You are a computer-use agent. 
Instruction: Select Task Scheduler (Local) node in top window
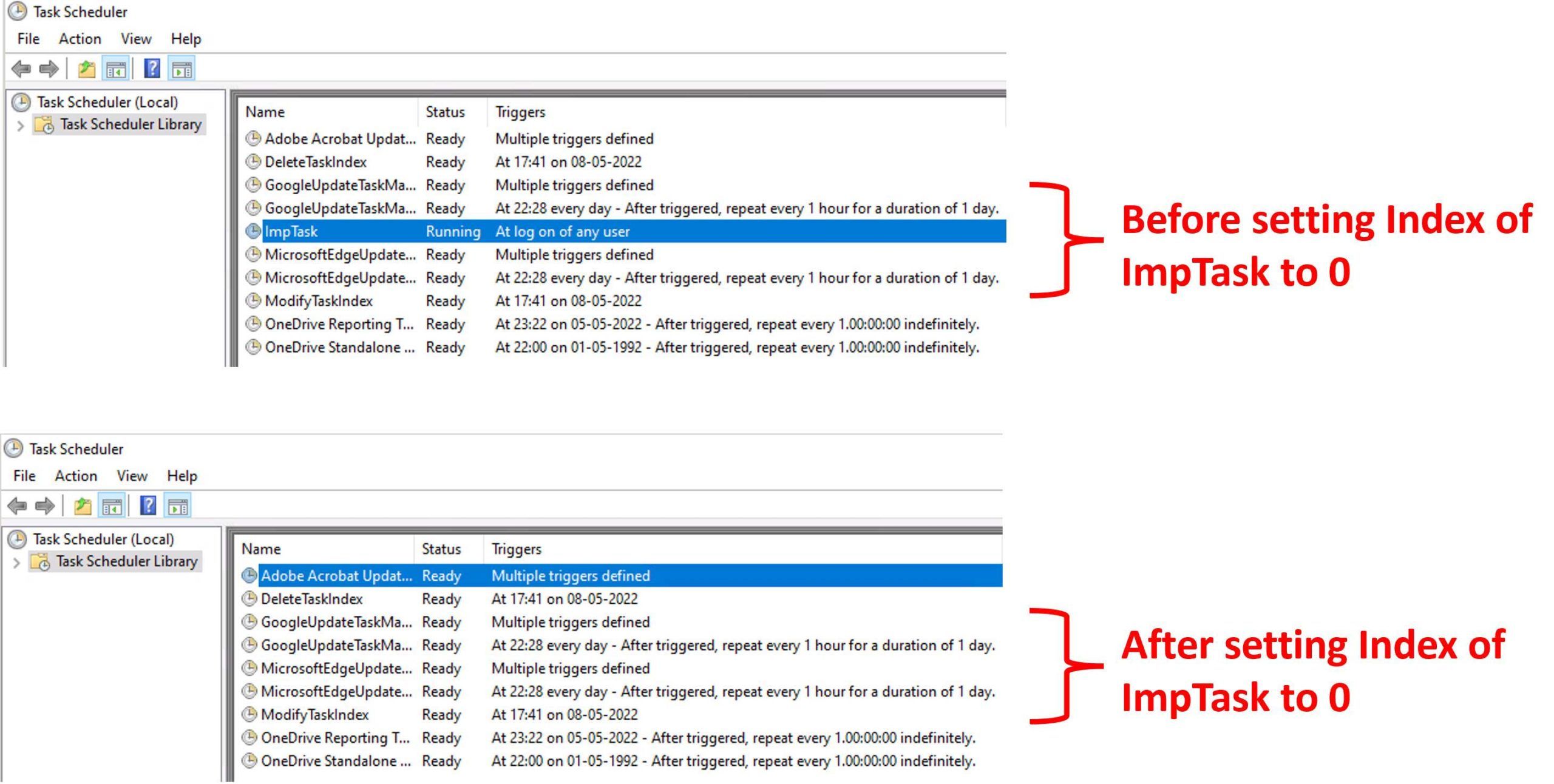tap(107, 102)
